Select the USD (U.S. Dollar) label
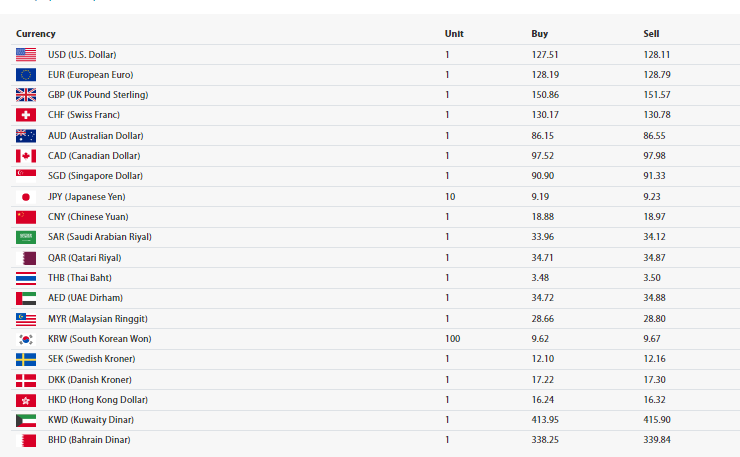This screenshot has width=740, height=457. pos(82,54)
